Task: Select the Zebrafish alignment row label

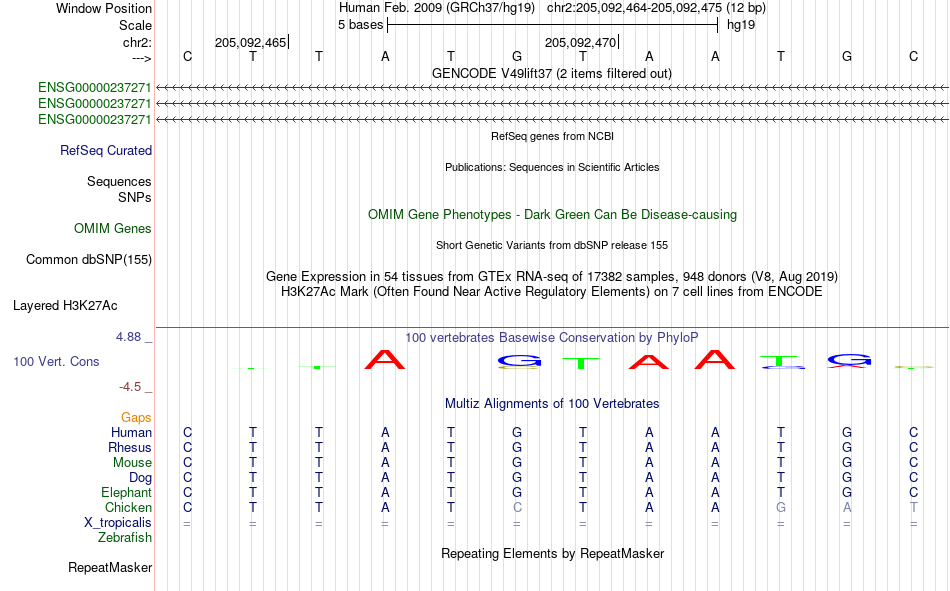Action: coord(125,538)
